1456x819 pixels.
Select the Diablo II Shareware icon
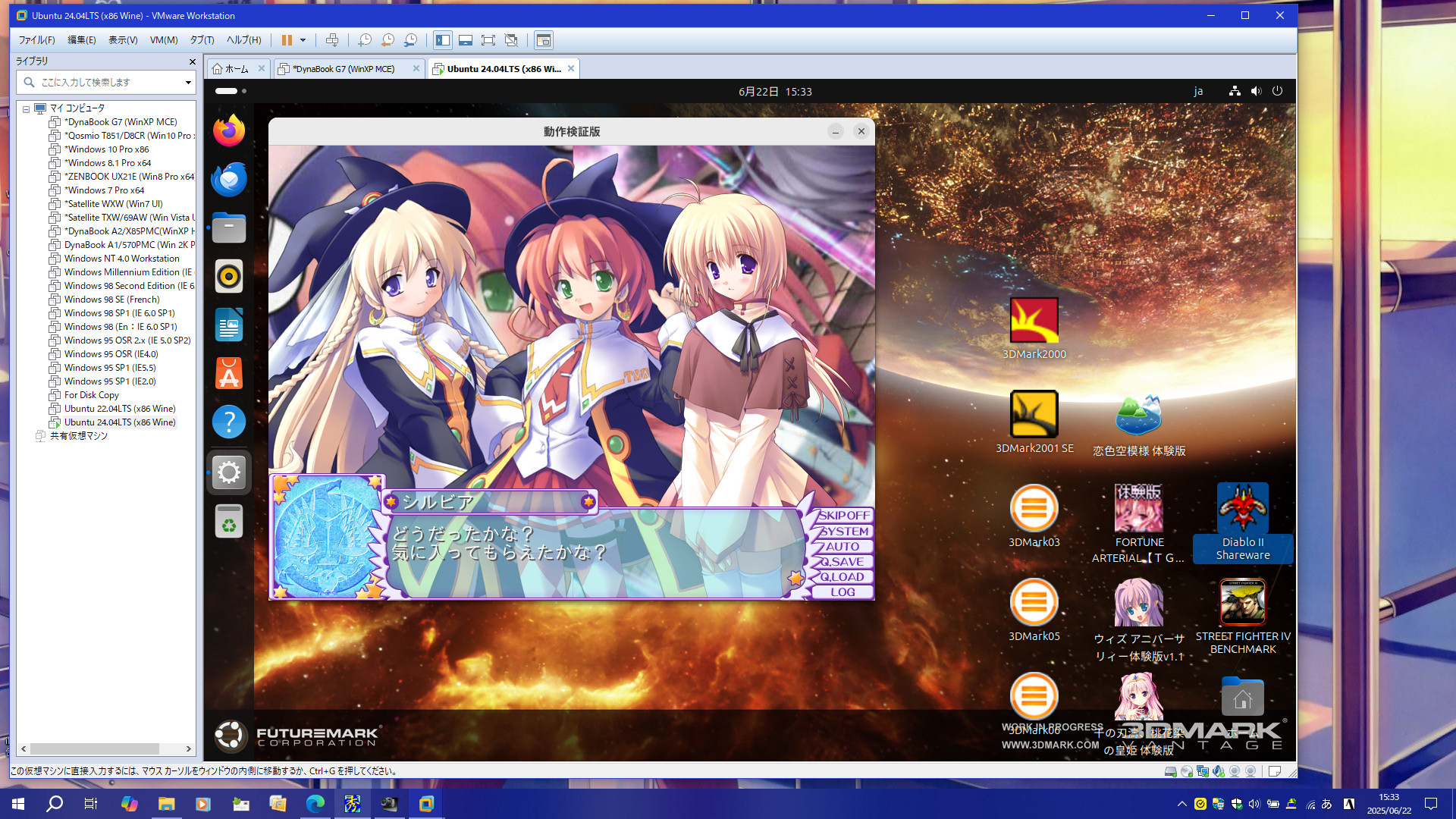(1242, 522)
